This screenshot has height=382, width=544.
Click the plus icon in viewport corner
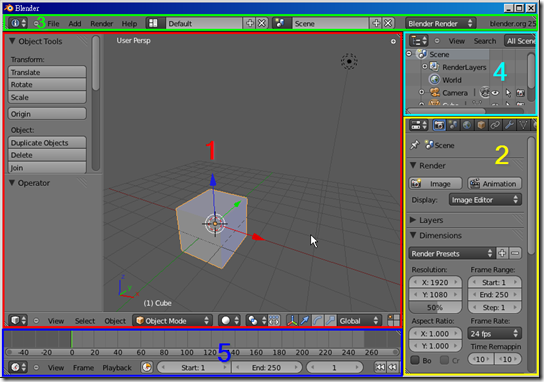pos(393,41)
